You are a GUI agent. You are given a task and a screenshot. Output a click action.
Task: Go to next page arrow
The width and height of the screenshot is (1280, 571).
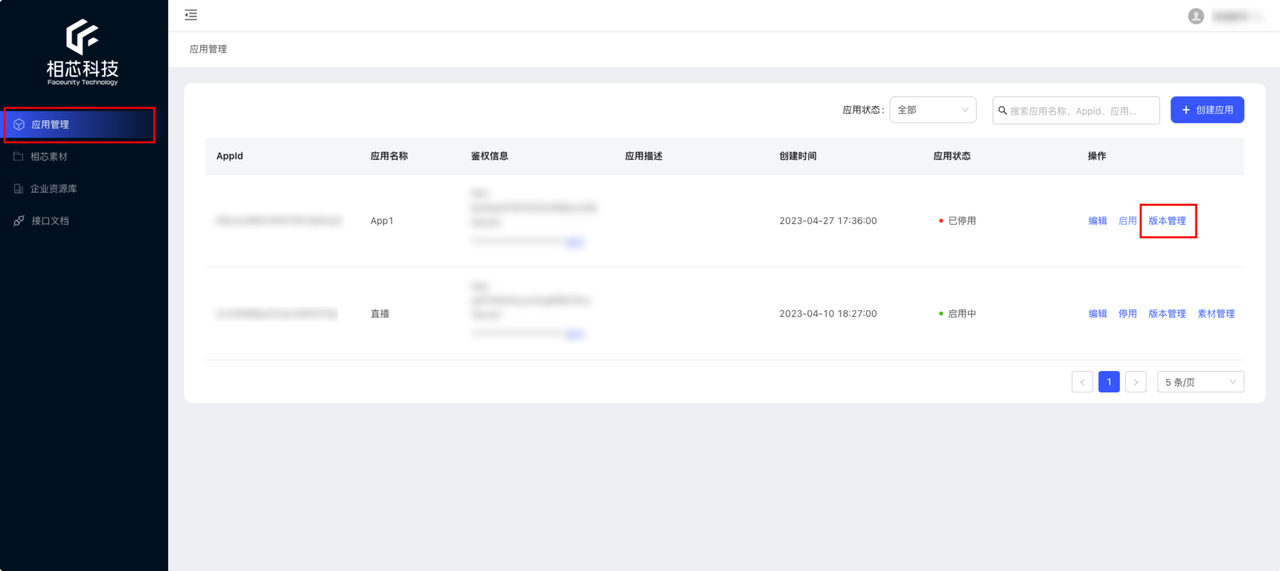point(1135,382)
